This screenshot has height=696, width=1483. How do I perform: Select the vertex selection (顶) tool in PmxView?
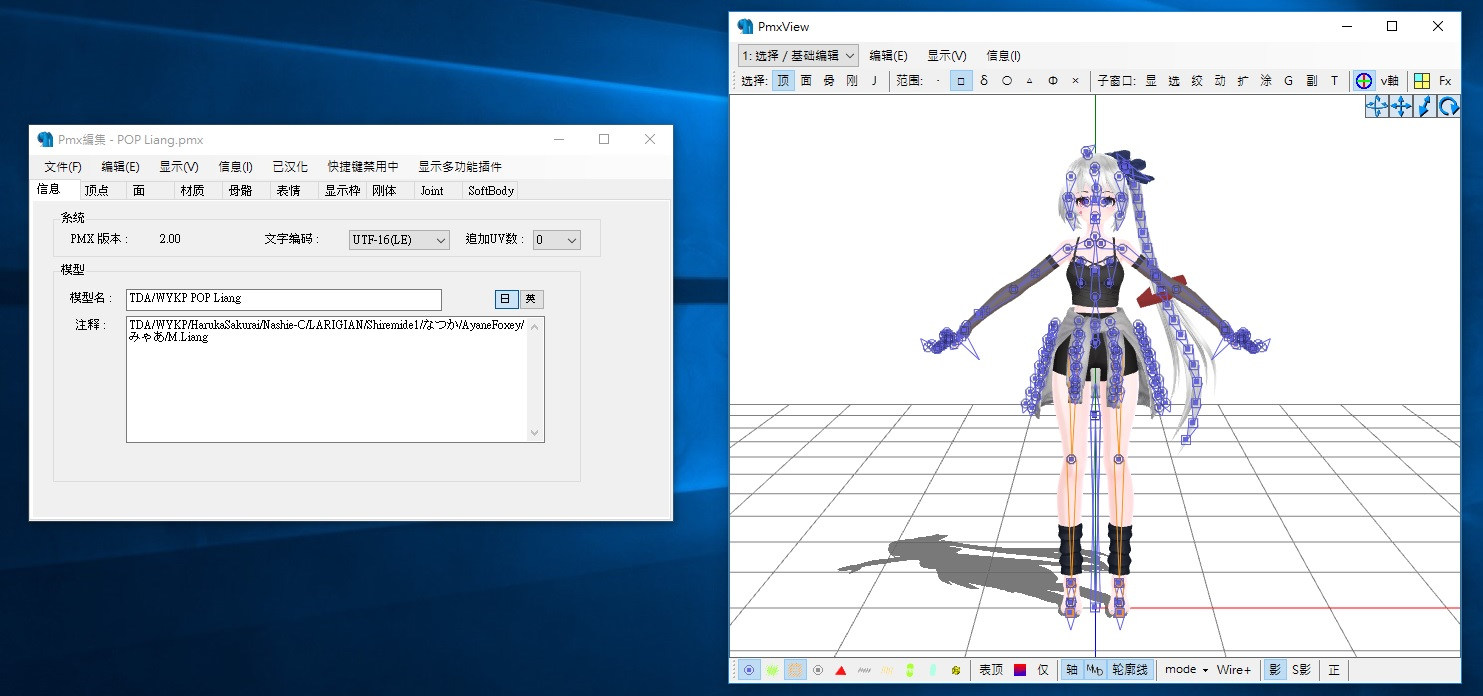pos(783,80)
